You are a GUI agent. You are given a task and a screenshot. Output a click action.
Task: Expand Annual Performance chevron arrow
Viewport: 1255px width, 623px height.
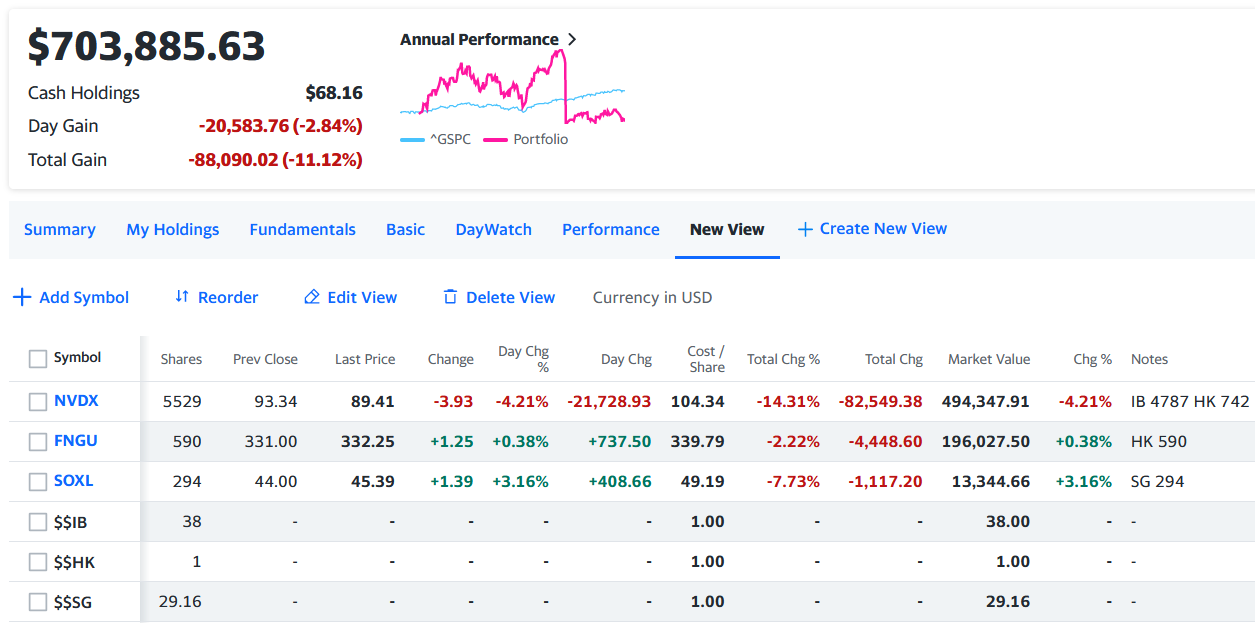pyautogui.click(x=572, y=40)
